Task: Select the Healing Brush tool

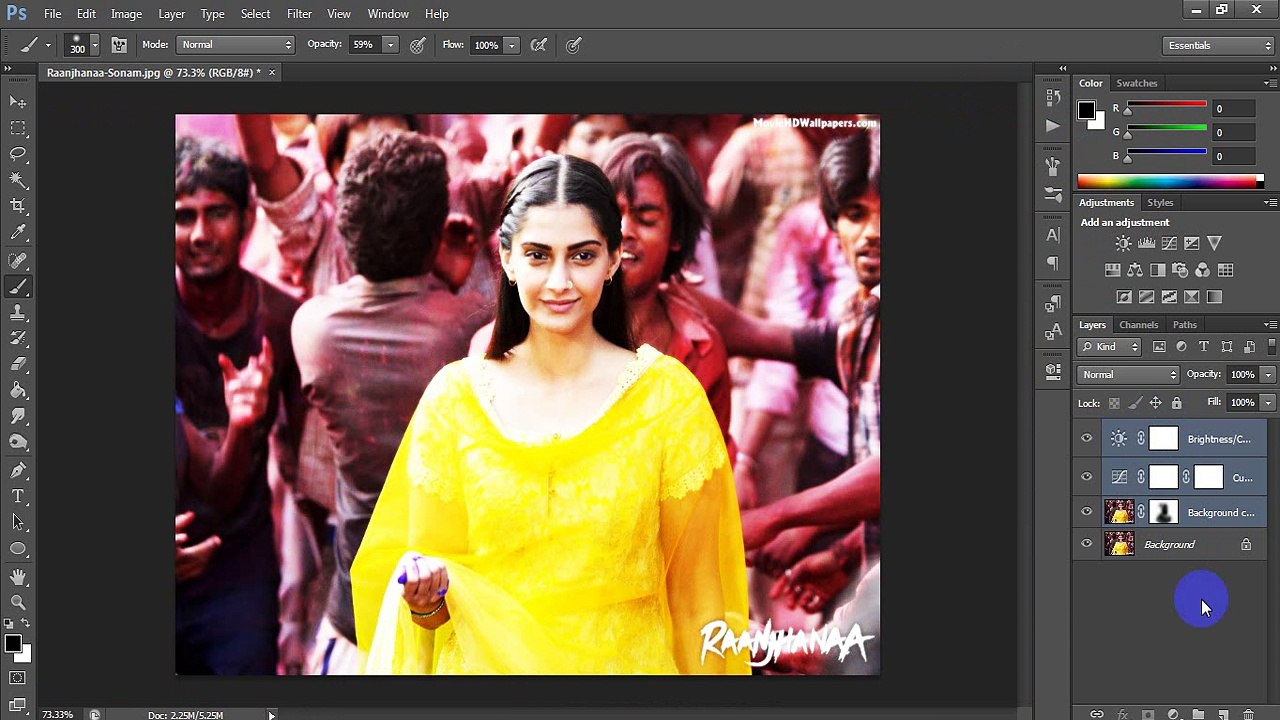Action: (x=18, y=260)
